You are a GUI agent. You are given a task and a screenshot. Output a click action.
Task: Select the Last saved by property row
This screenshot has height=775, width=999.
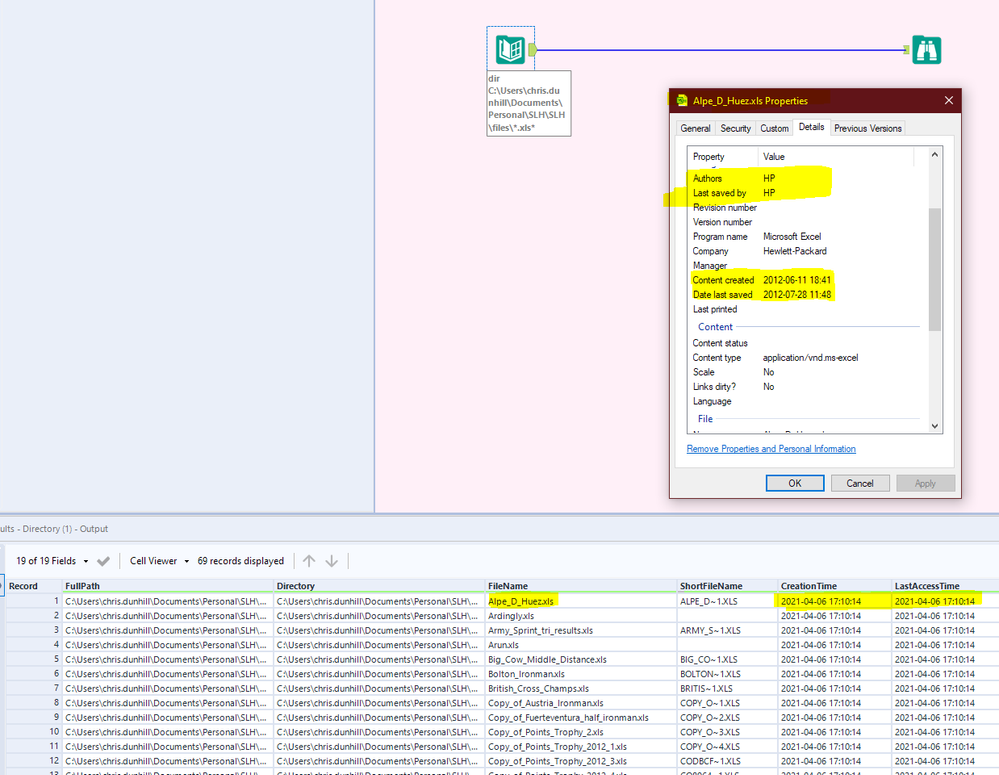click(808, 193)
